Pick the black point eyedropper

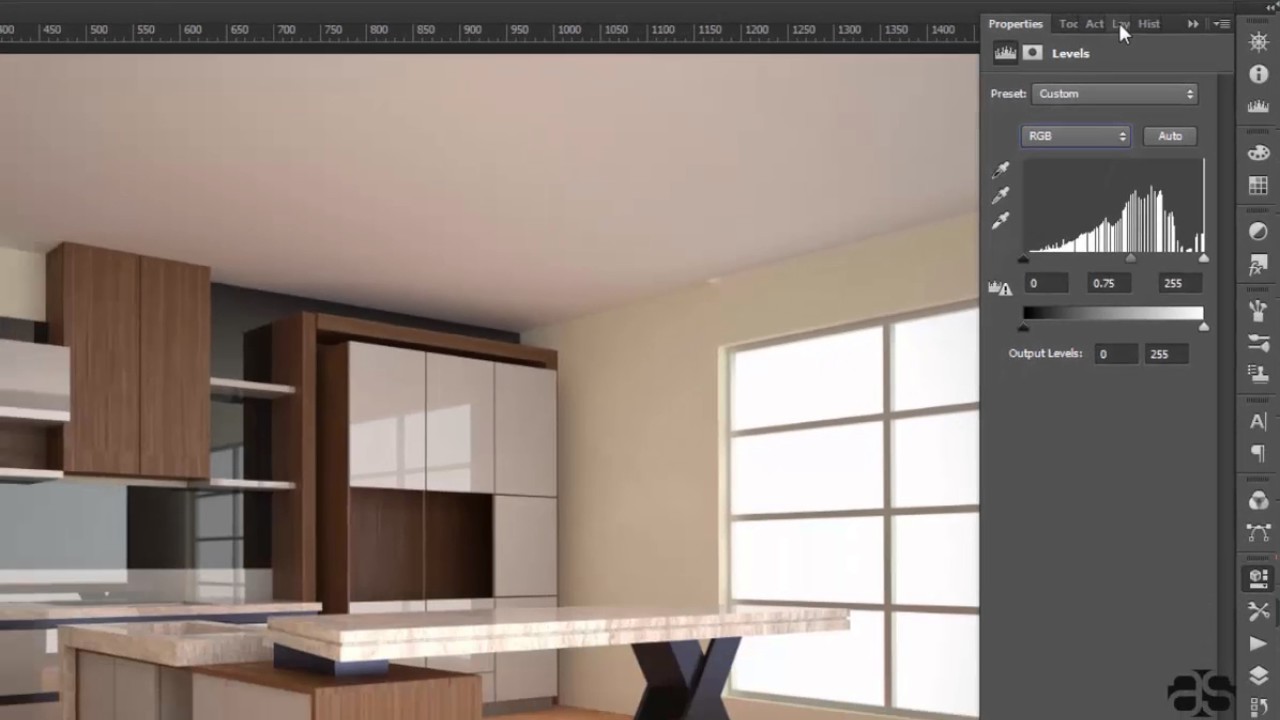coord(1001,170)
